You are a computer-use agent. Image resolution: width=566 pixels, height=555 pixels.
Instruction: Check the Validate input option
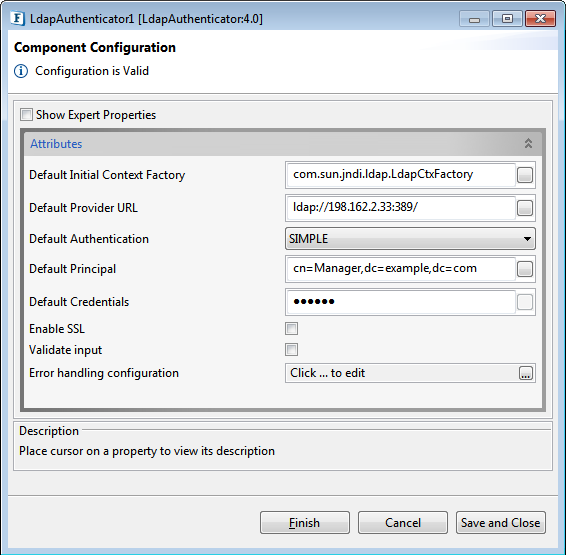coord(291,349)
